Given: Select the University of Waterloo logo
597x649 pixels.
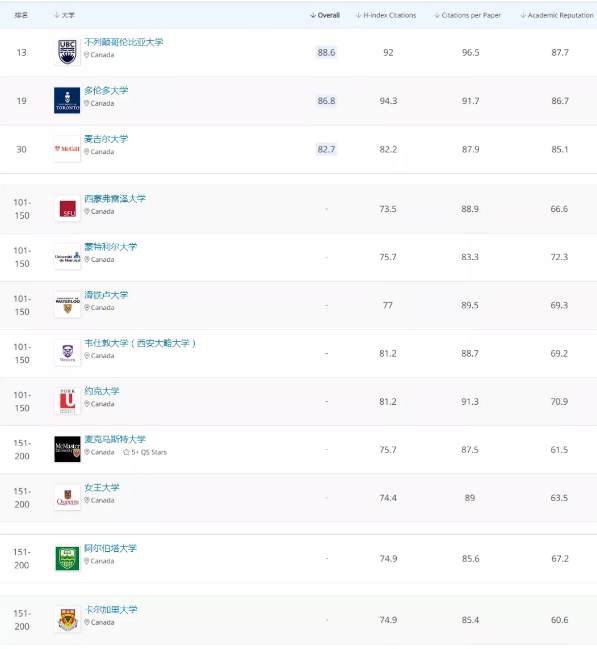Looking at the screenshot, I should click(67, 305).
